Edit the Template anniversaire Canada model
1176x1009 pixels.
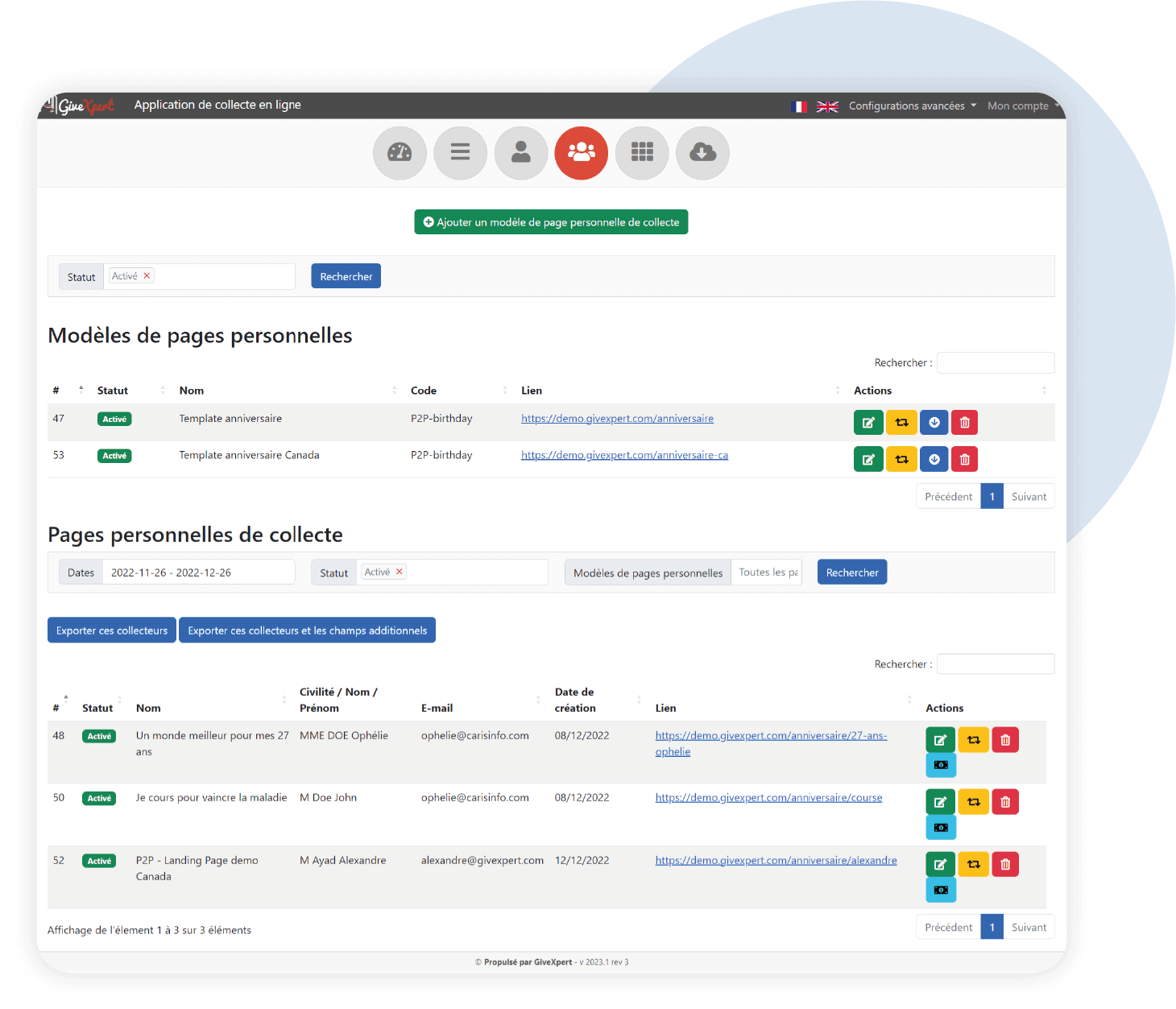click(x=868, y=459)
